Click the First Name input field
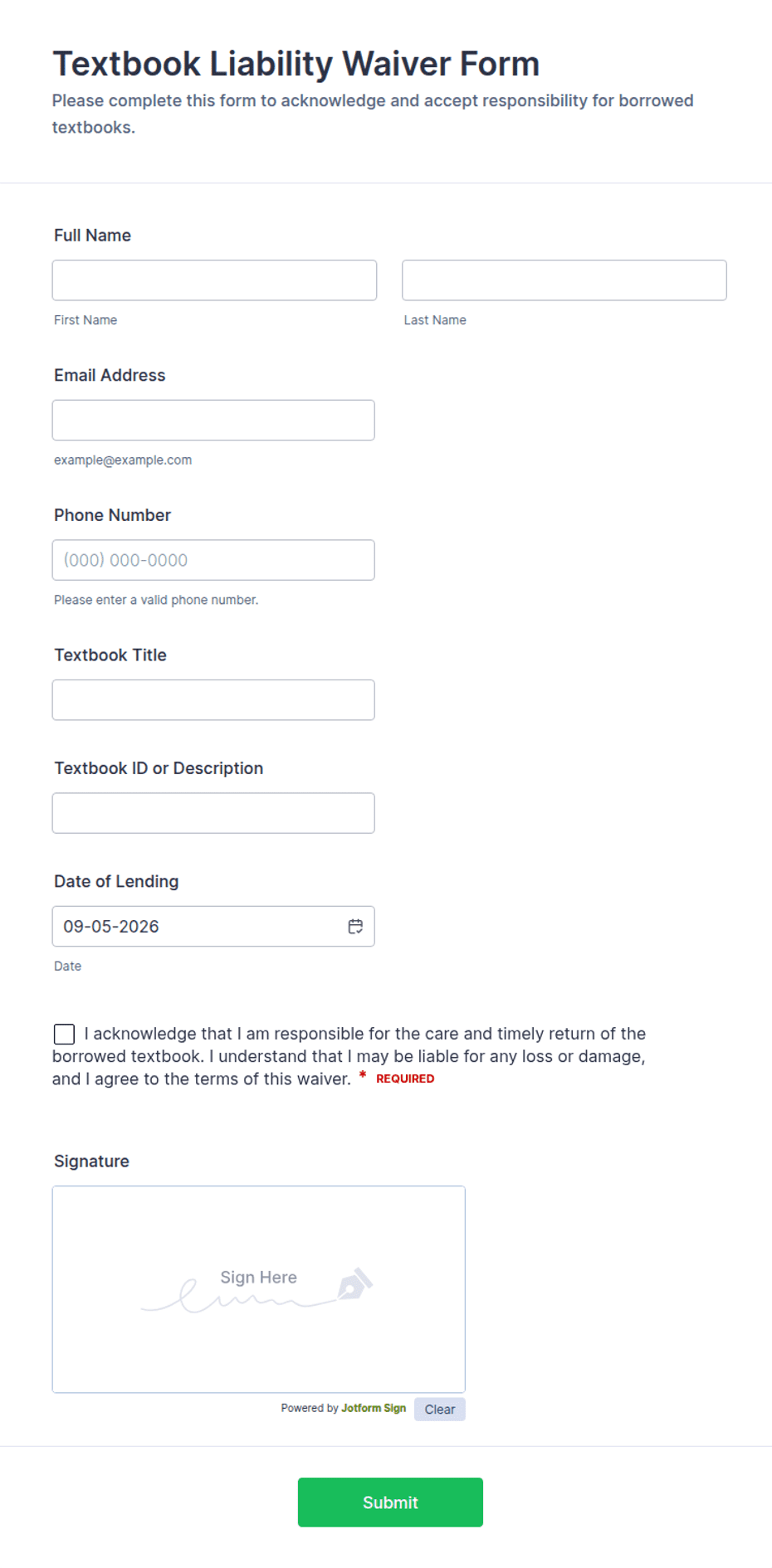 pos(214,280)
